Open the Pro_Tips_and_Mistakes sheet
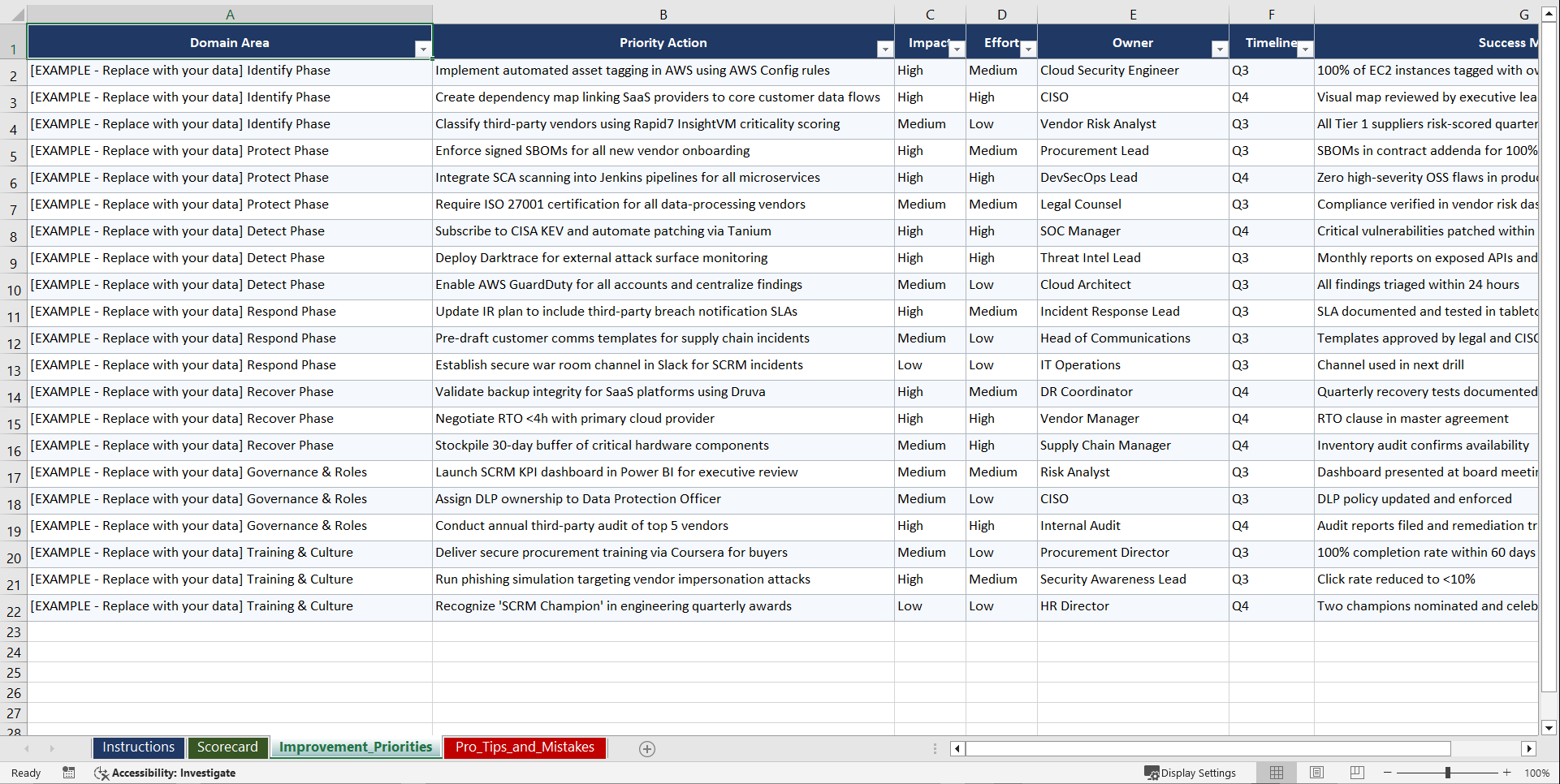The image size is (1560, 784). pyautogui.click(x=524, y=747)
